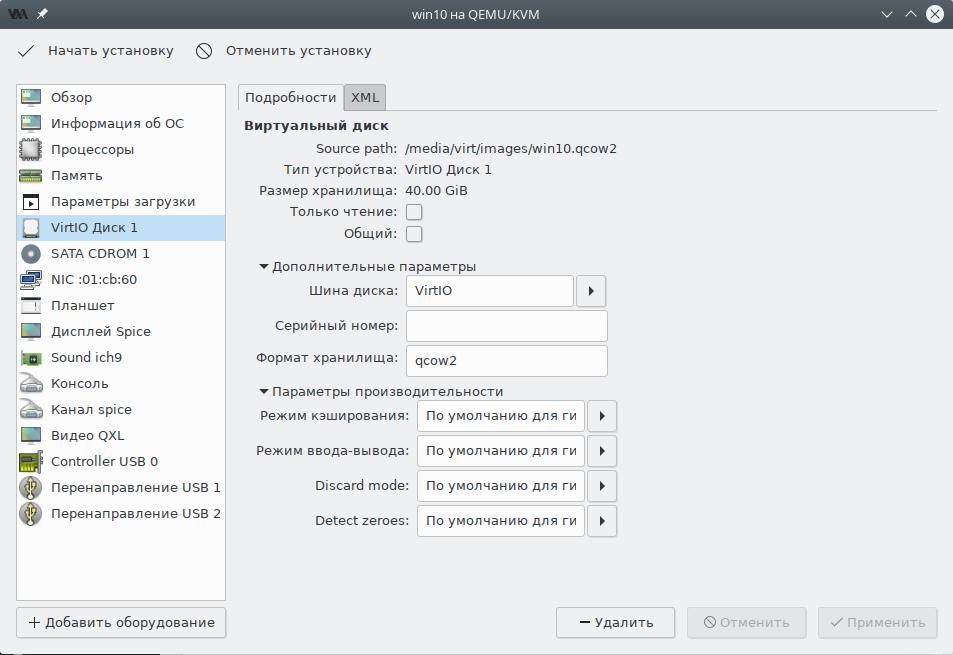953x655 pixels.
Task: Switch to the XML tab
Action: 365,97
